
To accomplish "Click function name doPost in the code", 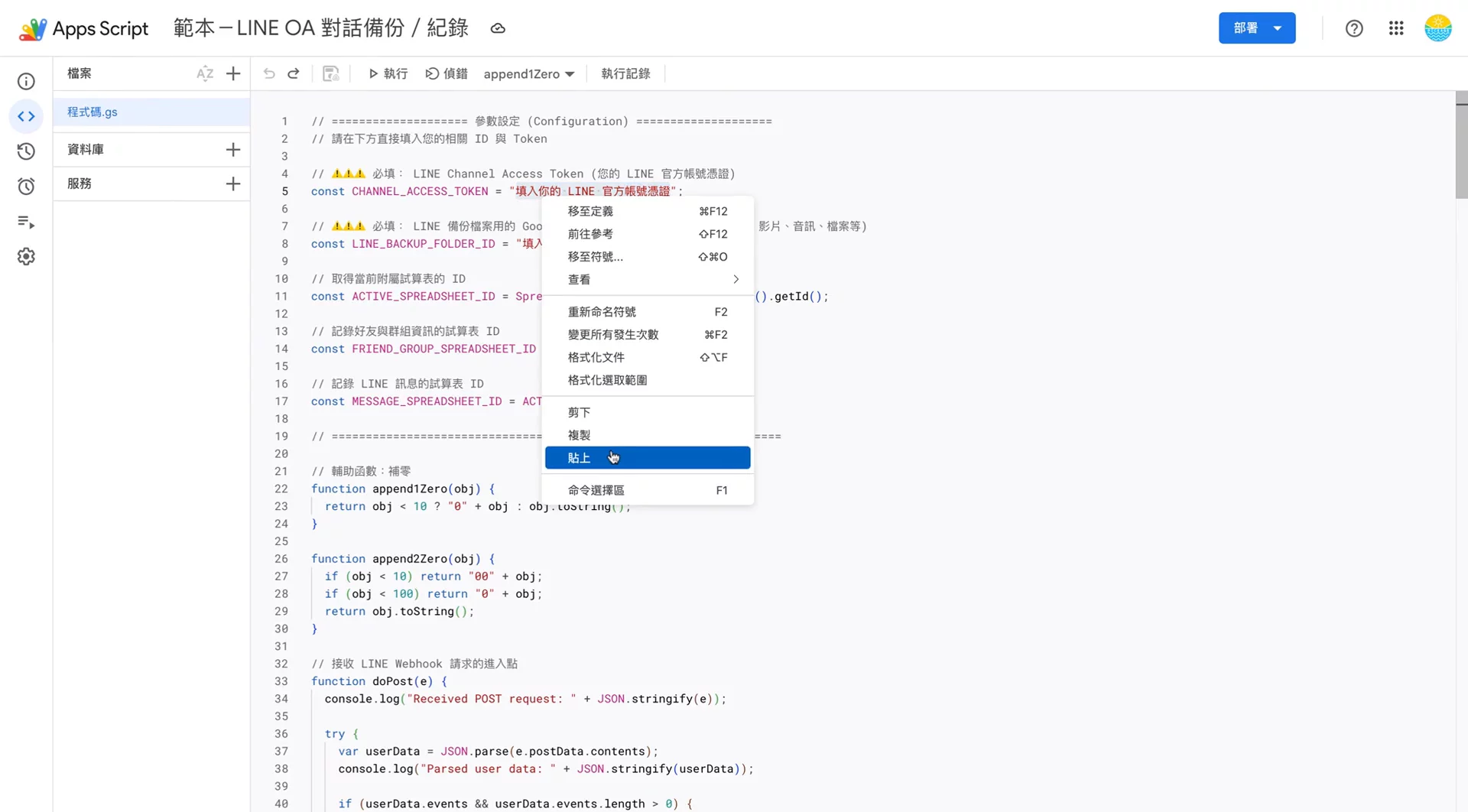I will click(392, 681).
